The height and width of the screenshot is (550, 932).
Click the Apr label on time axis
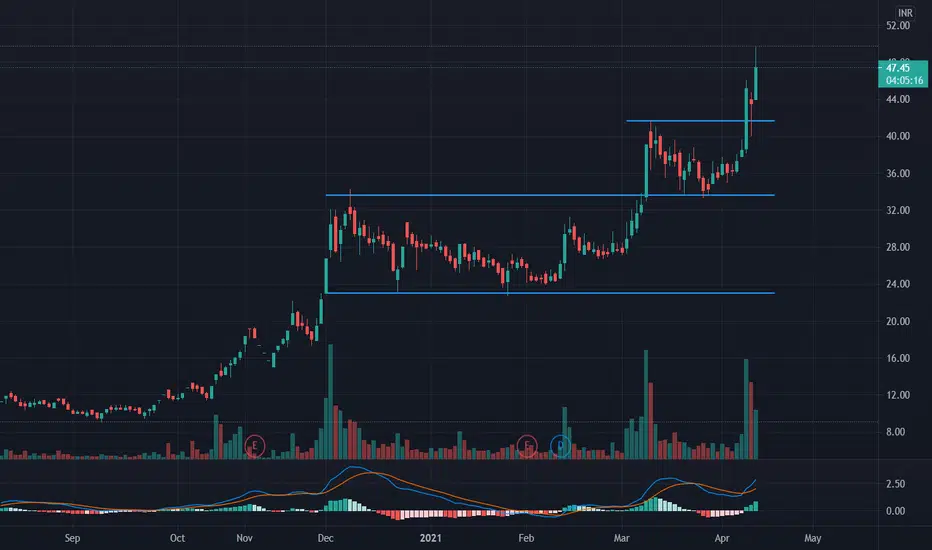point(722,538)
